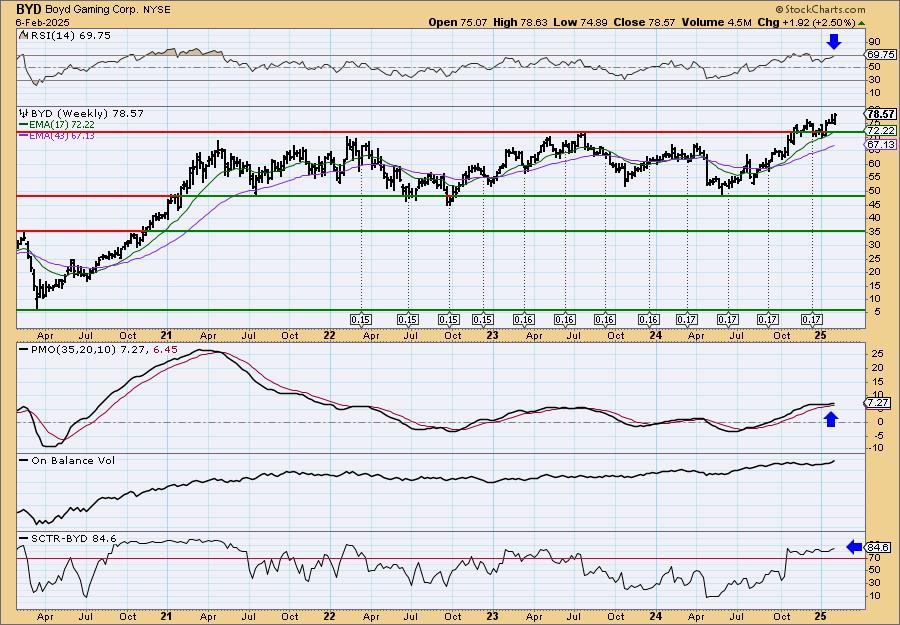Viewport: 900px width, 625px height.
Task: Open the StockCharts.com copyright link
Action: pos(820,9)
